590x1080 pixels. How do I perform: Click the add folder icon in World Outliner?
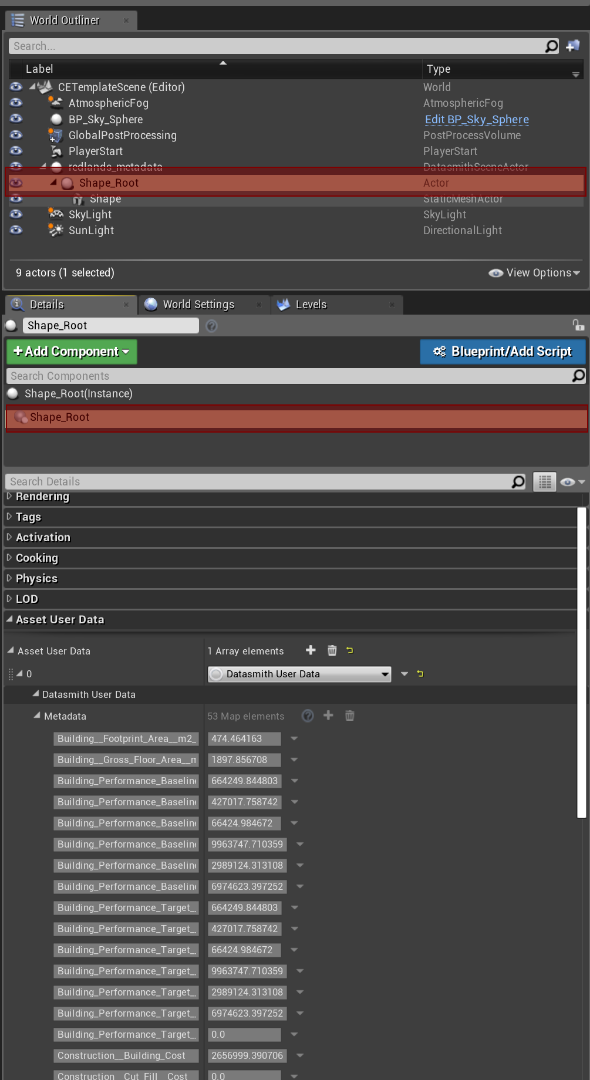[x=572, y=46]
